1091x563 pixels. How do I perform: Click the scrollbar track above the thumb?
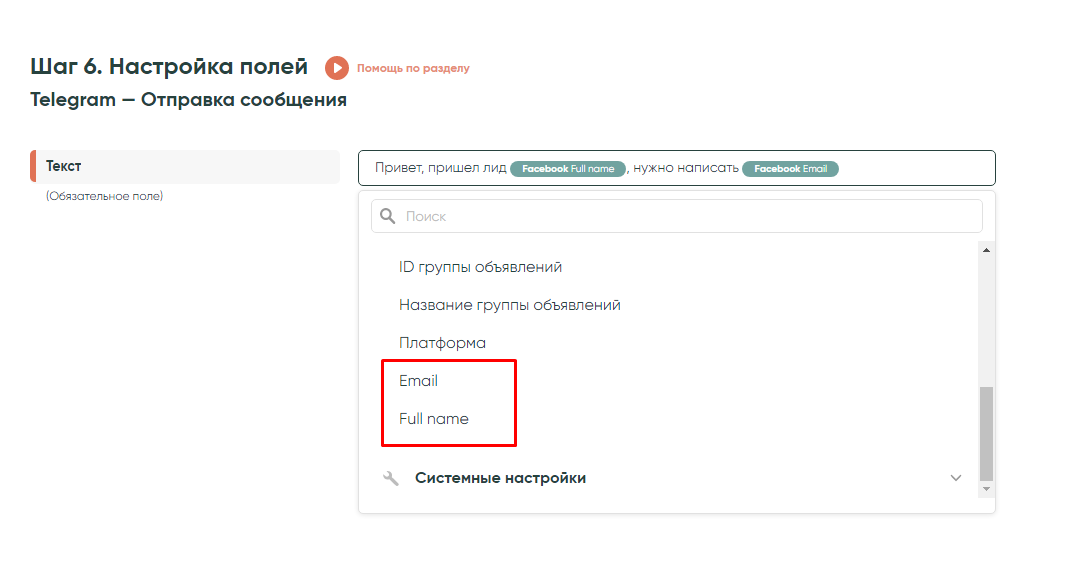tap(986, 320)
